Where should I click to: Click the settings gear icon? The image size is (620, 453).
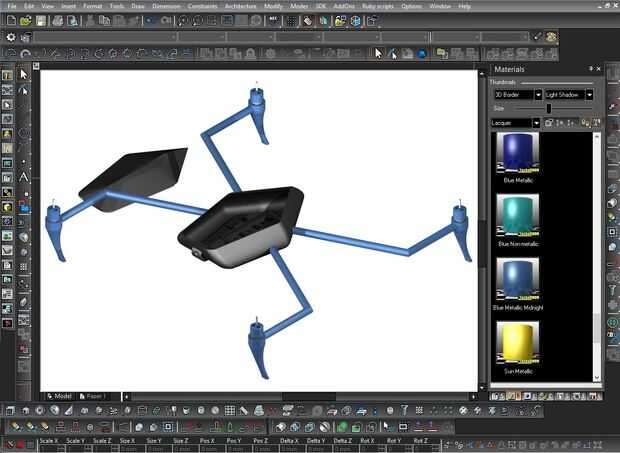11,37
